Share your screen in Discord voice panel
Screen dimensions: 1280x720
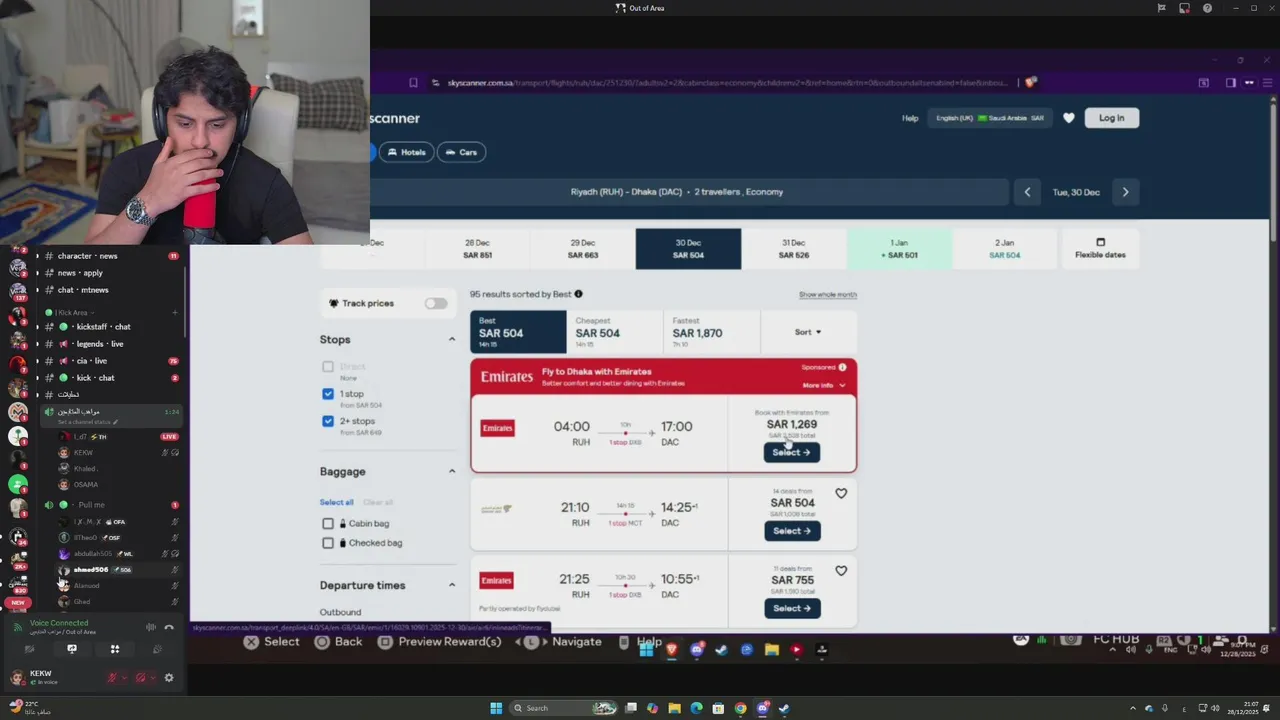pyautogui.click(x=72, y=649)
